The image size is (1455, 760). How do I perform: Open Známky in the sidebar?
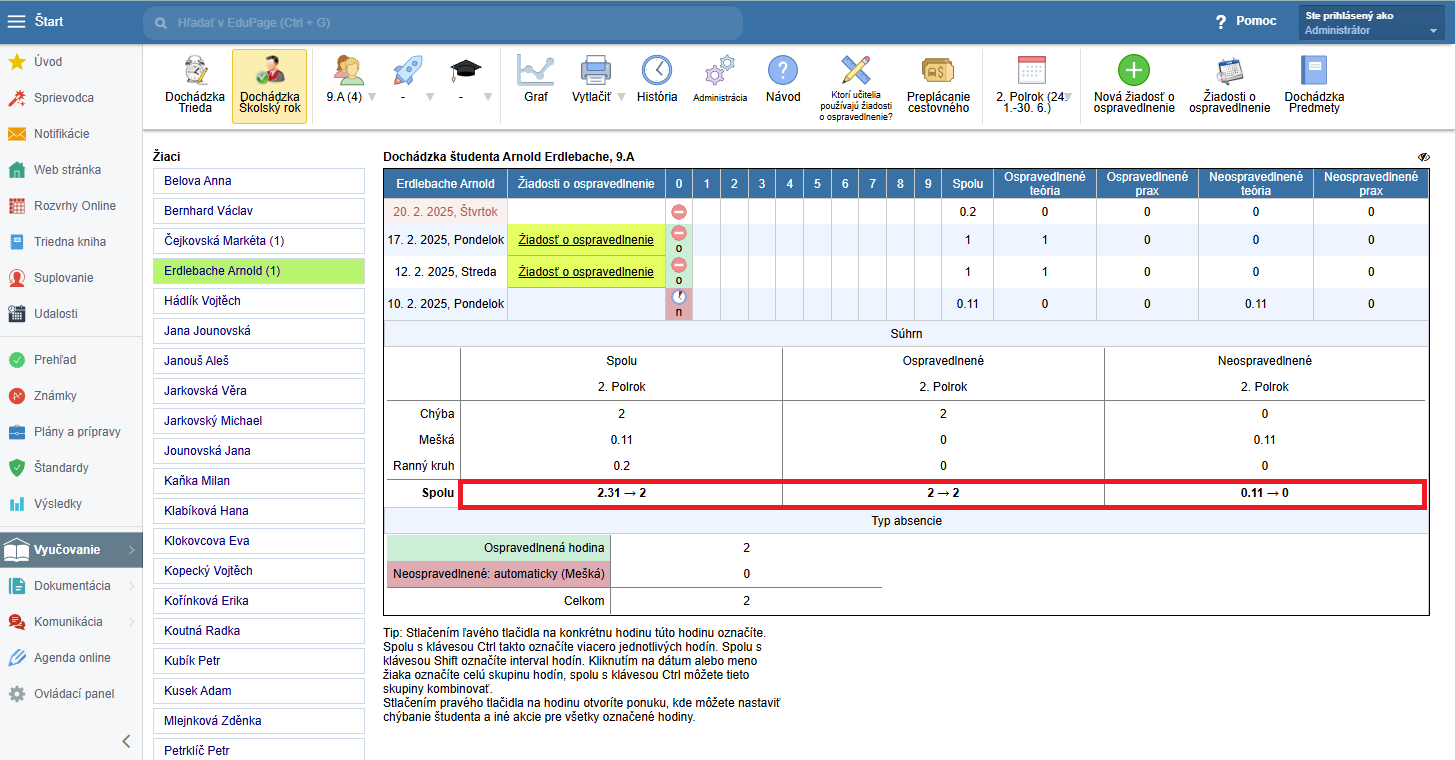click(x=55, y=396)
